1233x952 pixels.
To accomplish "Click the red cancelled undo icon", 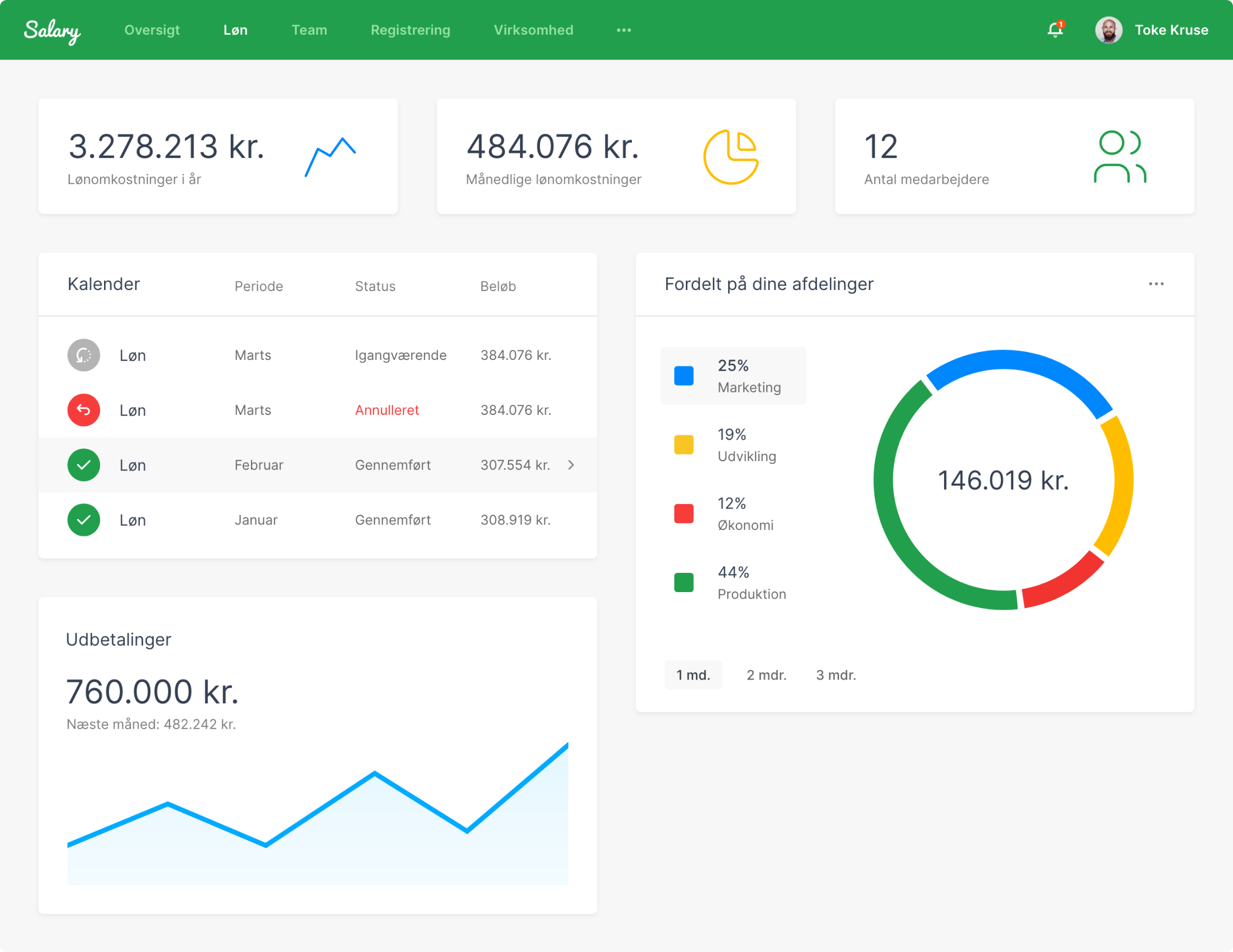I will click(84, 410).
